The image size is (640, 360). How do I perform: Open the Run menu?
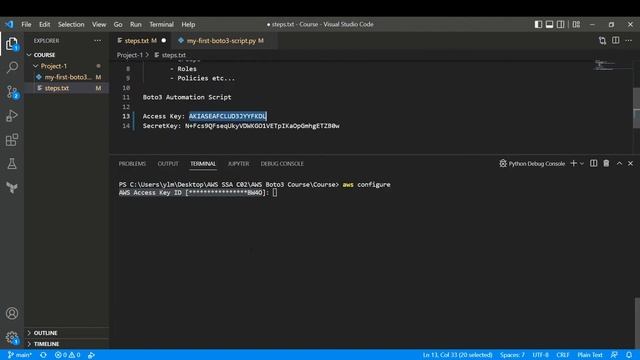pos(136,24)
